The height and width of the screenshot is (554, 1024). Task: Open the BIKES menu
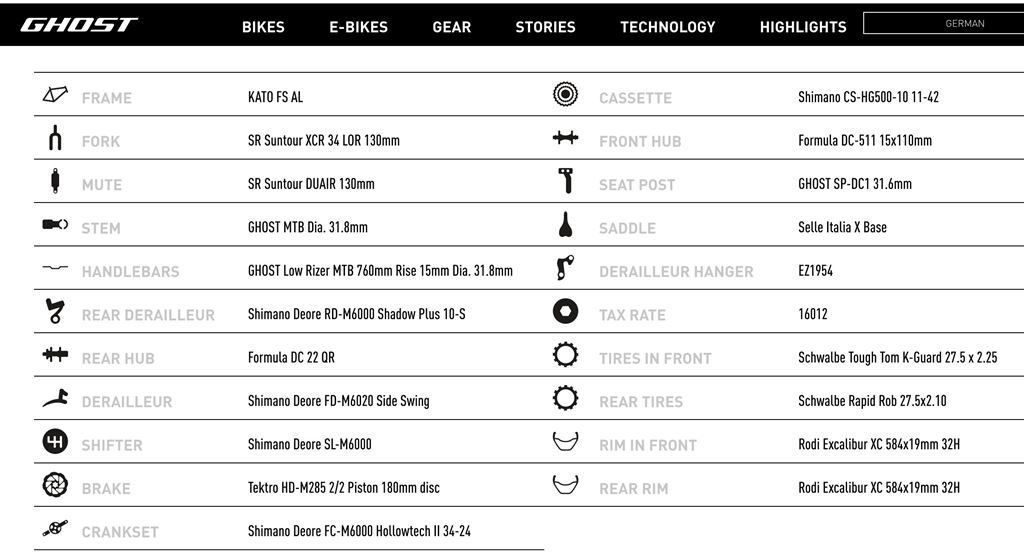click(x=263, y=27)
